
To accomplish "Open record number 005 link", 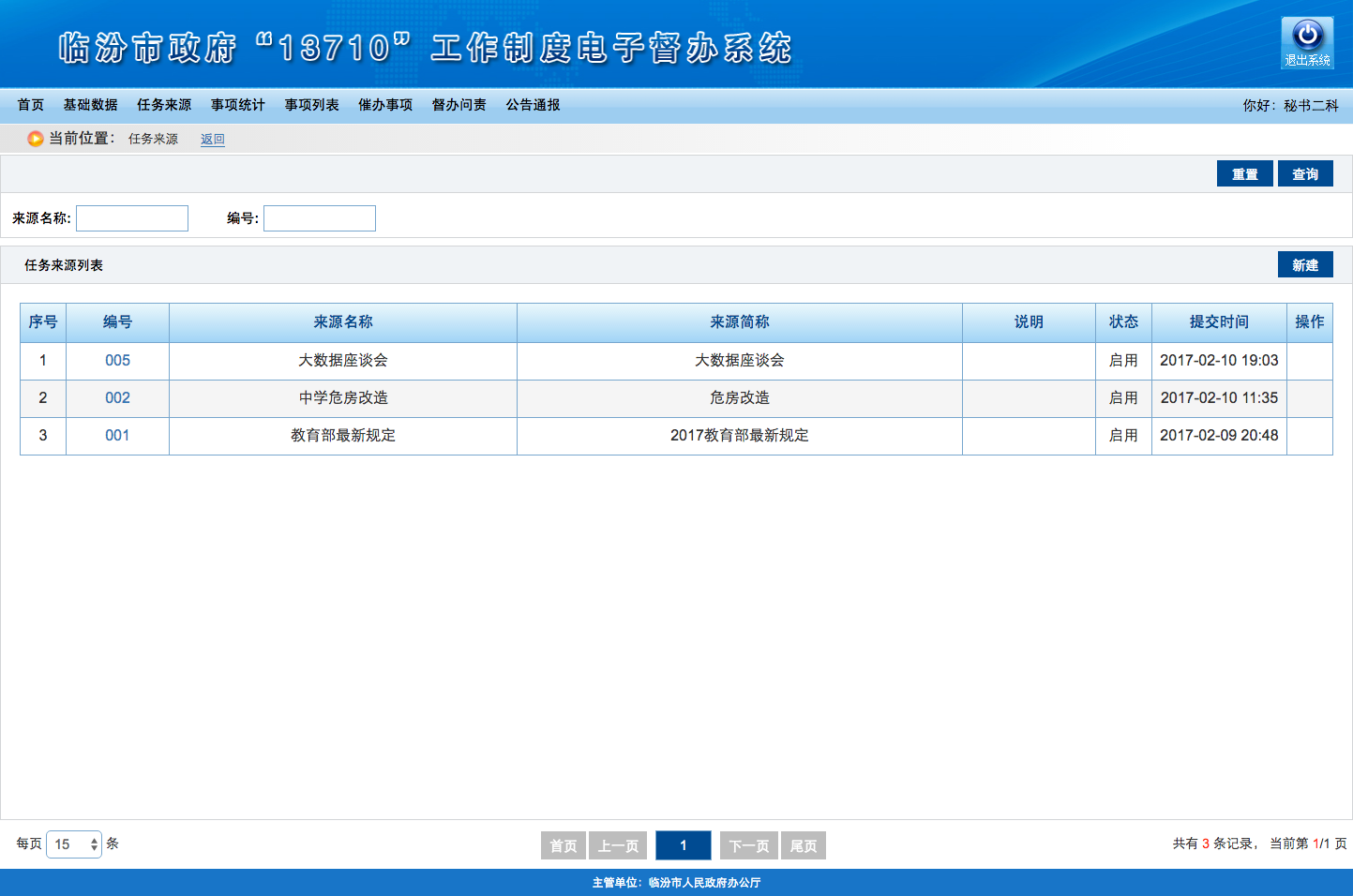I will 117,361.
